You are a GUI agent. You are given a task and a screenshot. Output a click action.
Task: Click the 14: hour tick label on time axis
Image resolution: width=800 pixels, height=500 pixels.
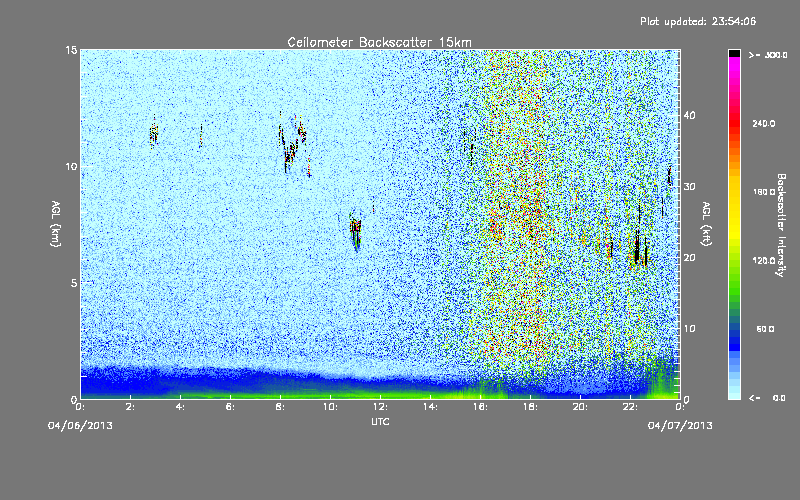coord(430,407)
